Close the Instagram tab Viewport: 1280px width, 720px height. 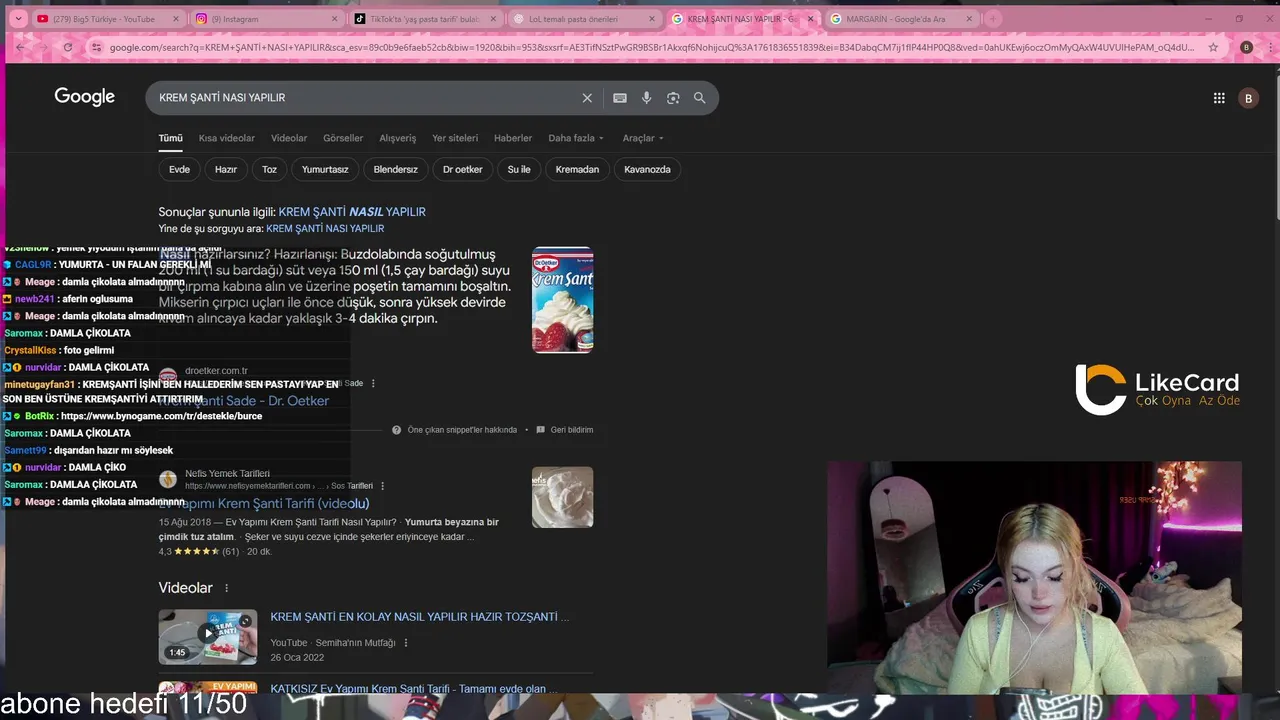tap(334, 19)
